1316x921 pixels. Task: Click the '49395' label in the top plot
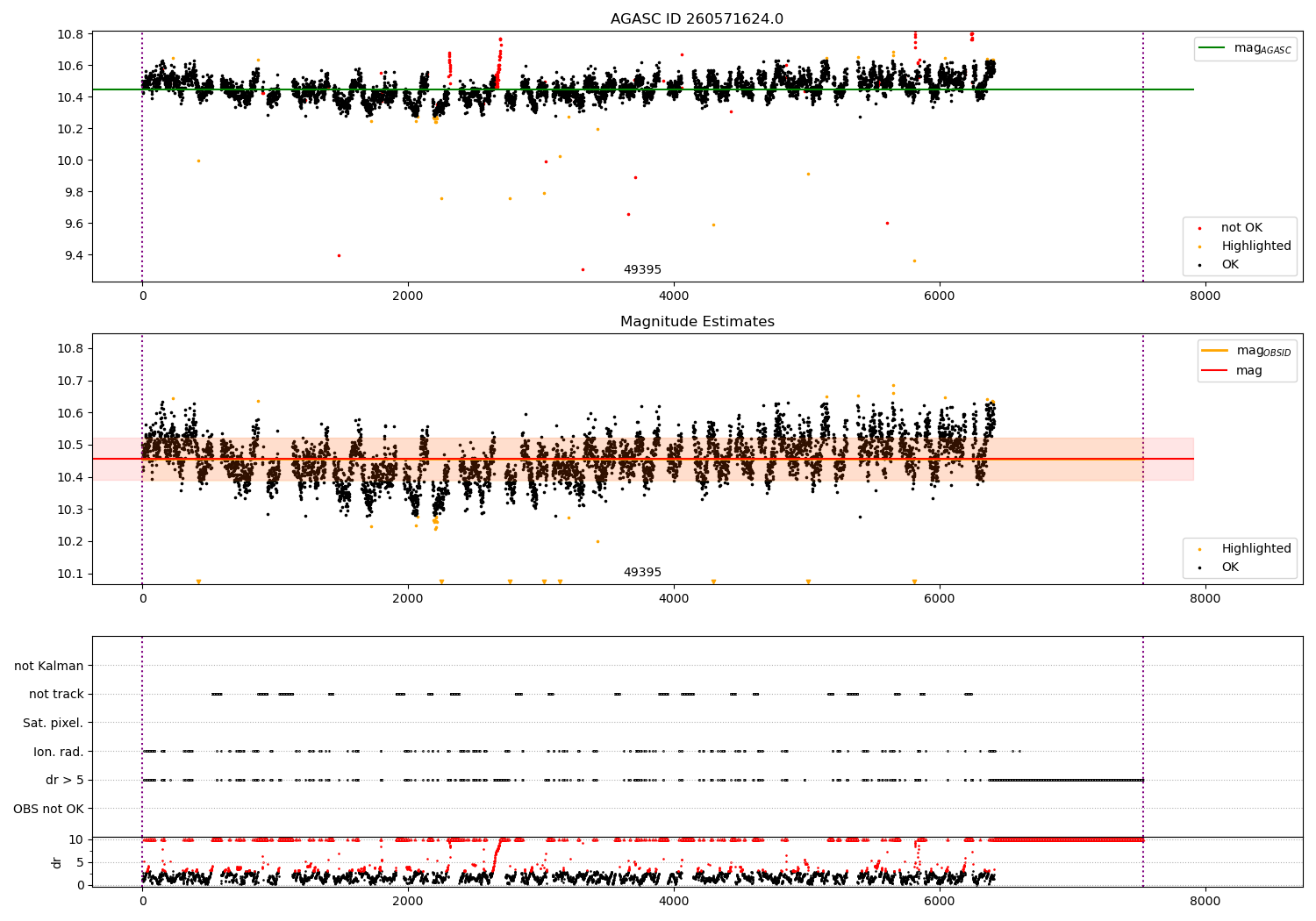[642, 270]
